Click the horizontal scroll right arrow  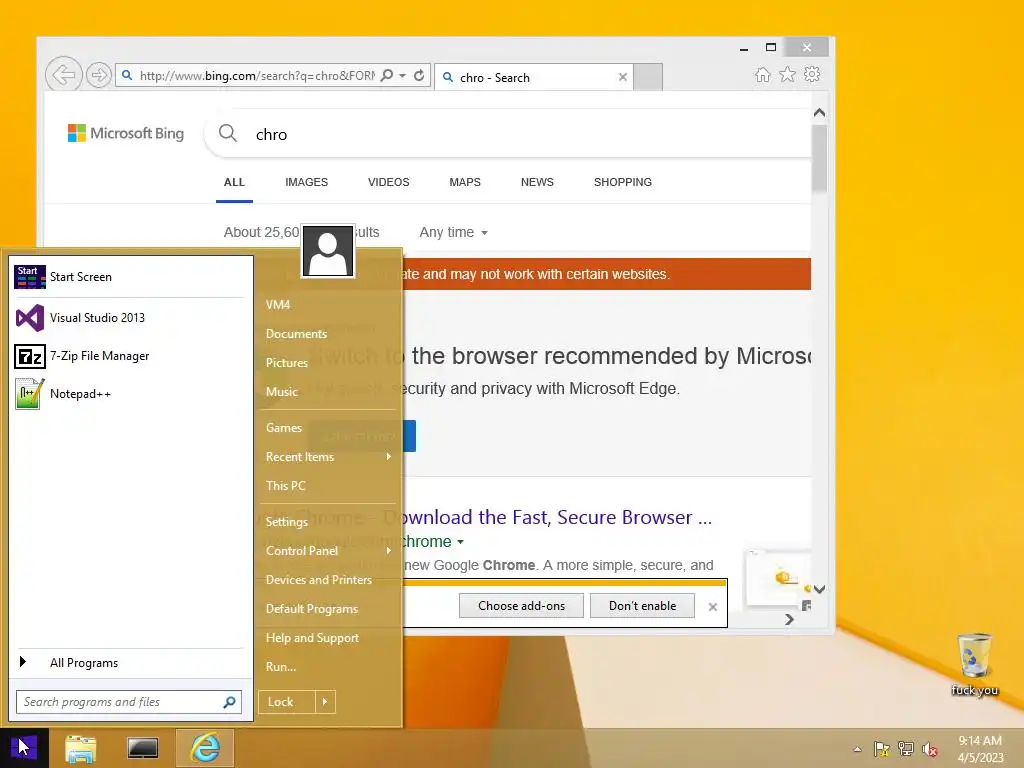790,619
